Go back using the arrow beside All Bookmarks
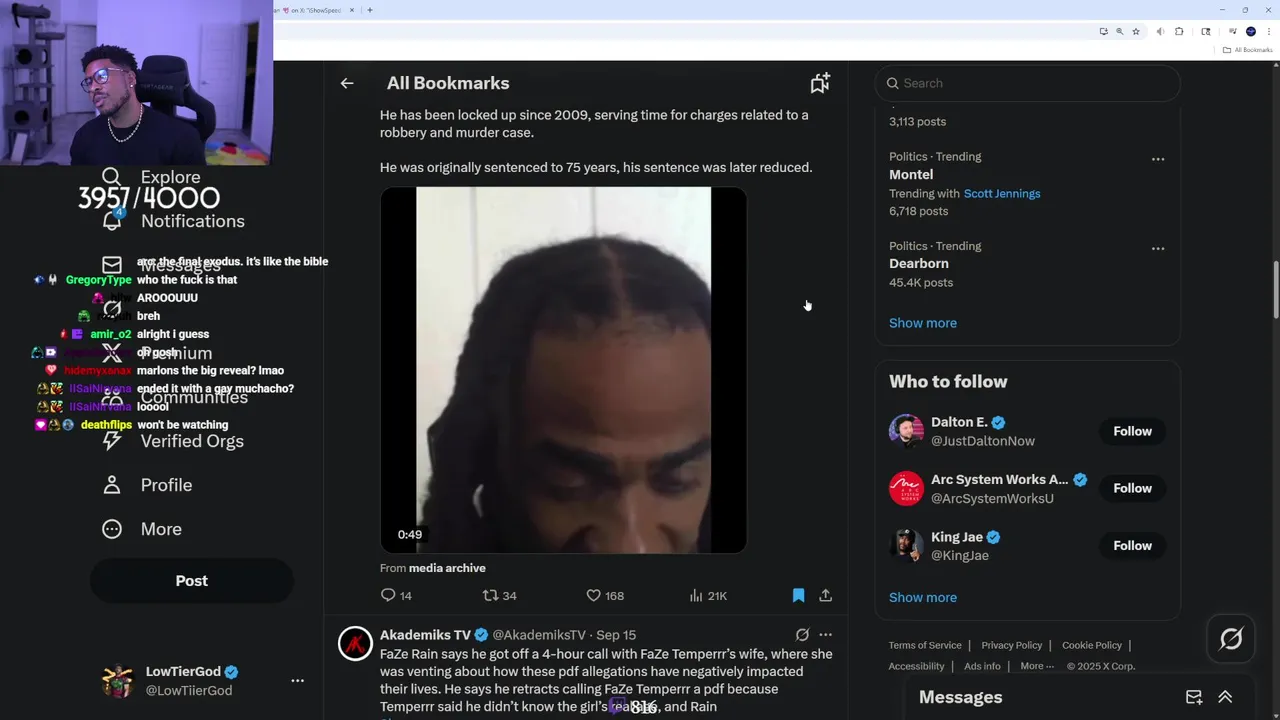Viewport: 1280px width, 720px height. (347, 83)
